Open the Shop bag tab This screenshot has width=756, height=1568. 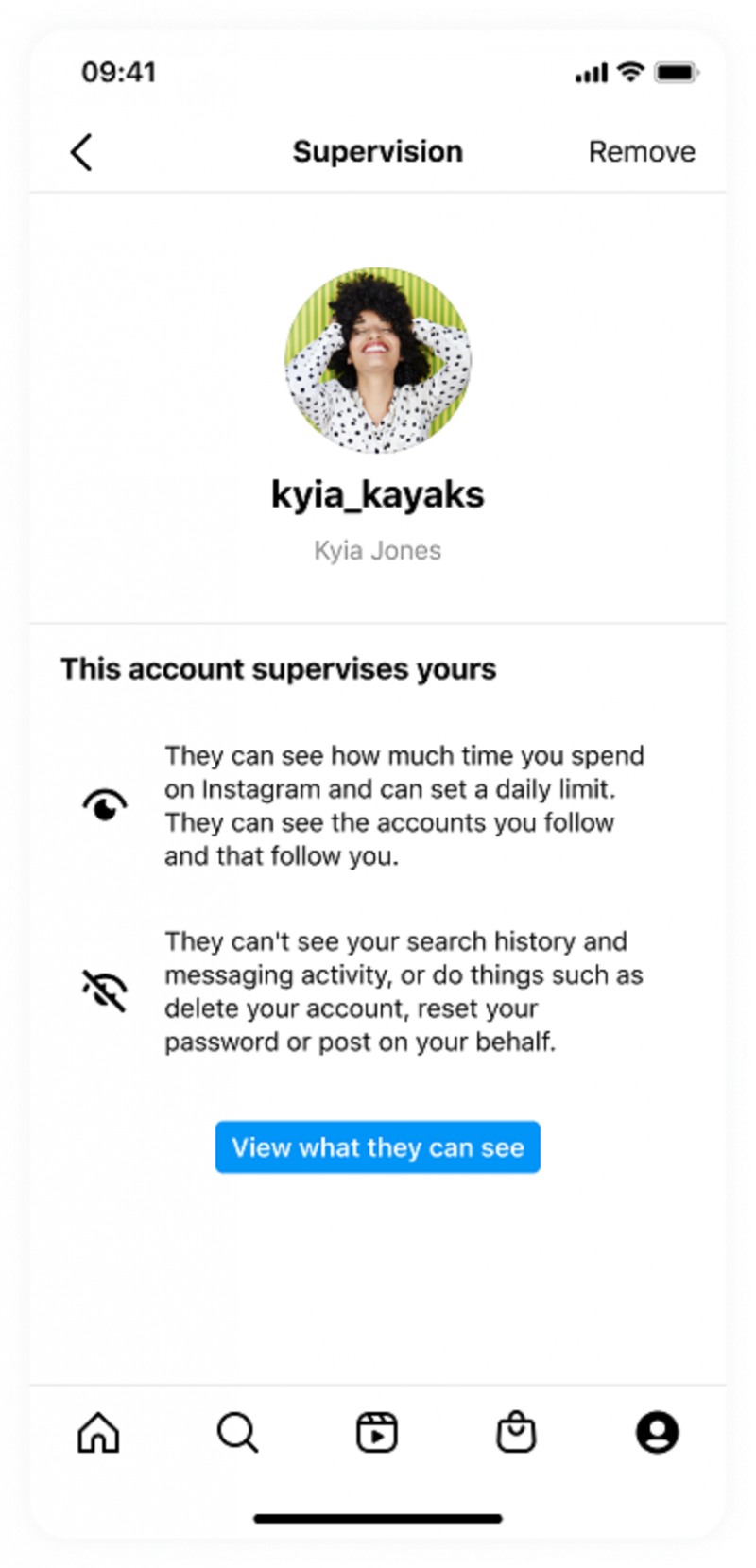click(x=516, y=1432)
